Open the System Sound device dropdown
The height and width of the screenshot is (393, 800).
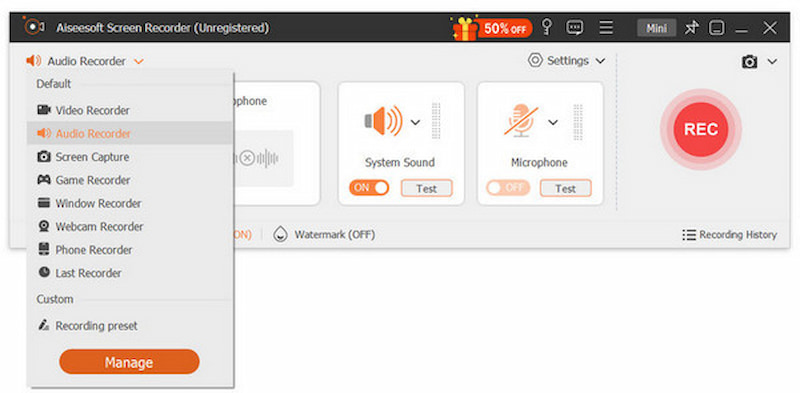(x=415, y=122)
